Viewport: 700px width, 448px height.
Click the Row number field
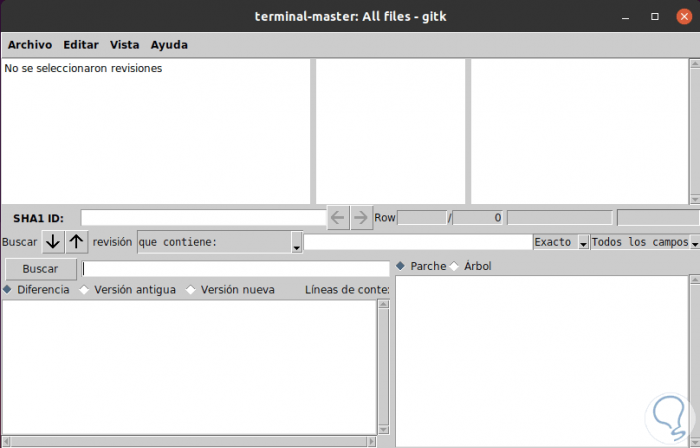tap(422, 218)
